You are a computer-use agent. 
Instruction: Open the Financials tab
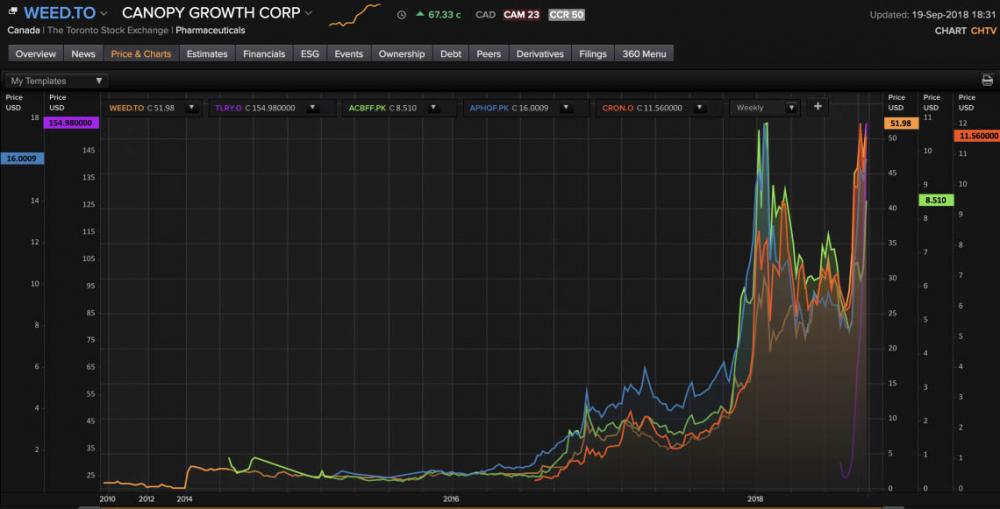[264, 54]
